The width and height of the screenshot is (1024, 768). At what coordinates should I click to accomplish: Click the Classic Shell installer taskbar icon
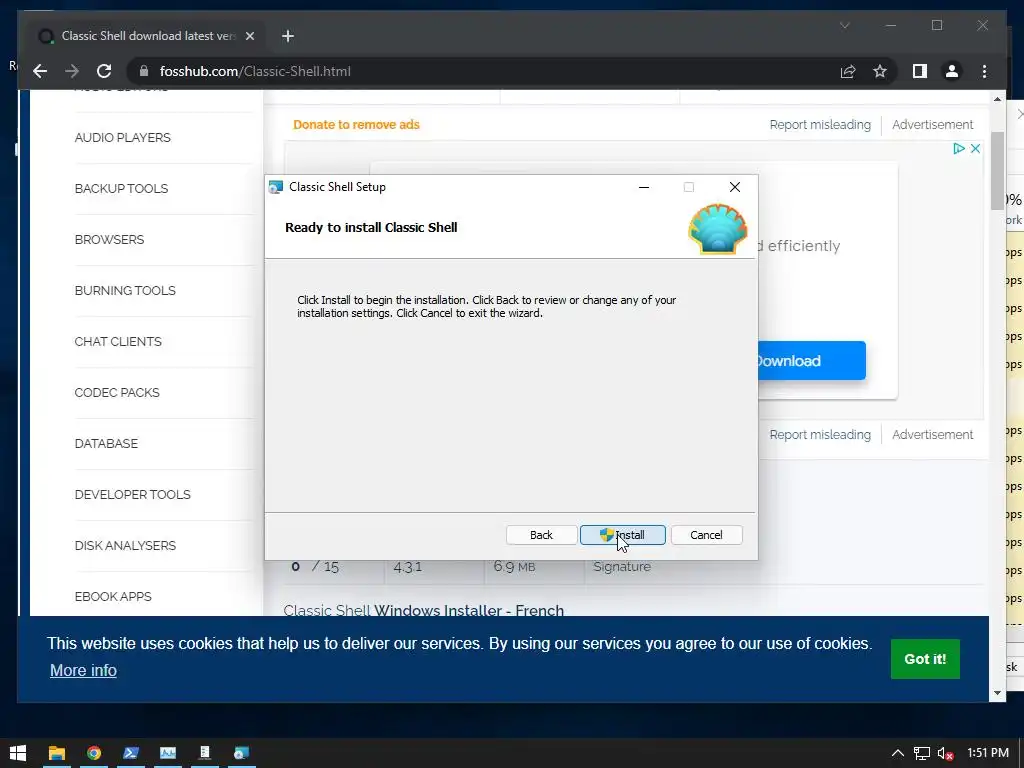(x=241, y=753)
